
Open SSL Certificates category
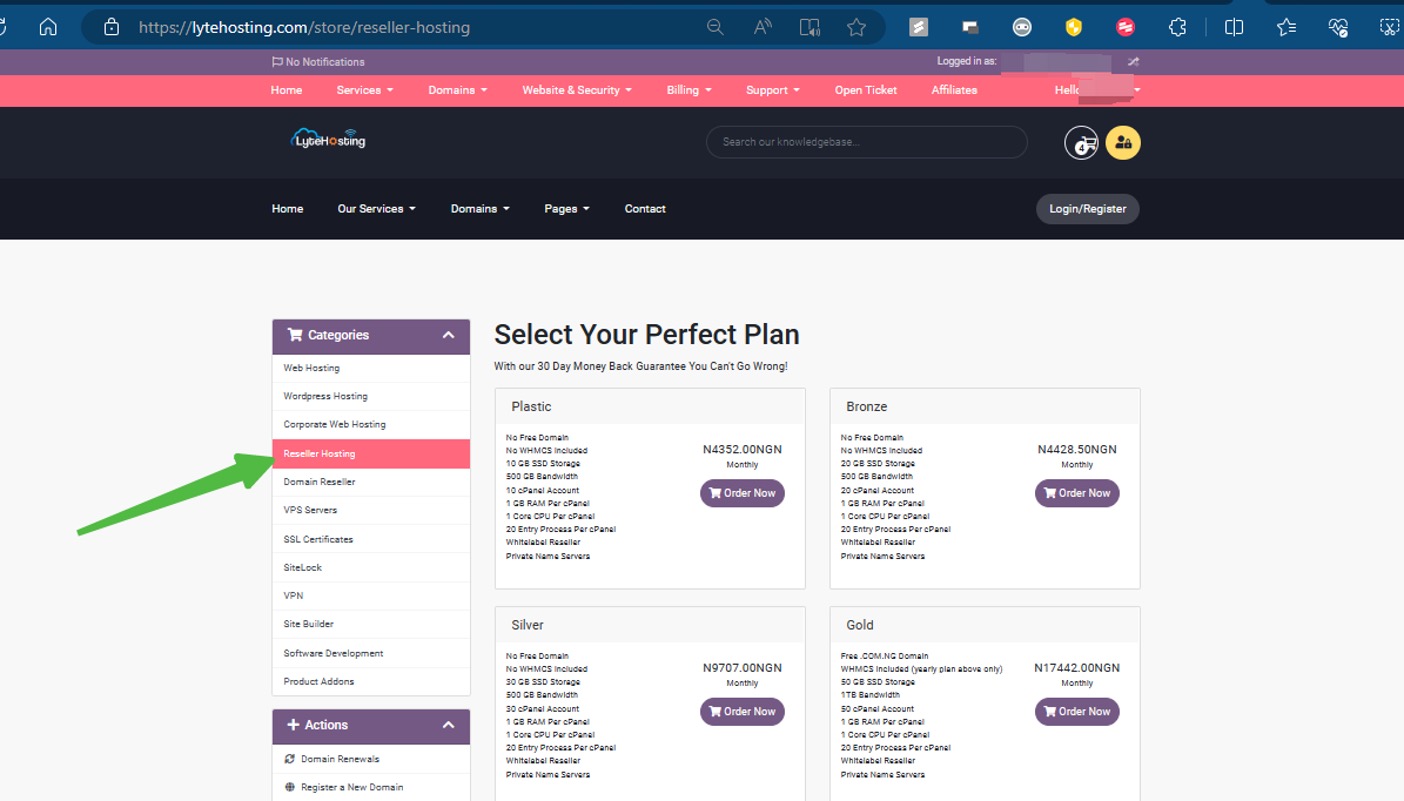[x=371, y=539]
